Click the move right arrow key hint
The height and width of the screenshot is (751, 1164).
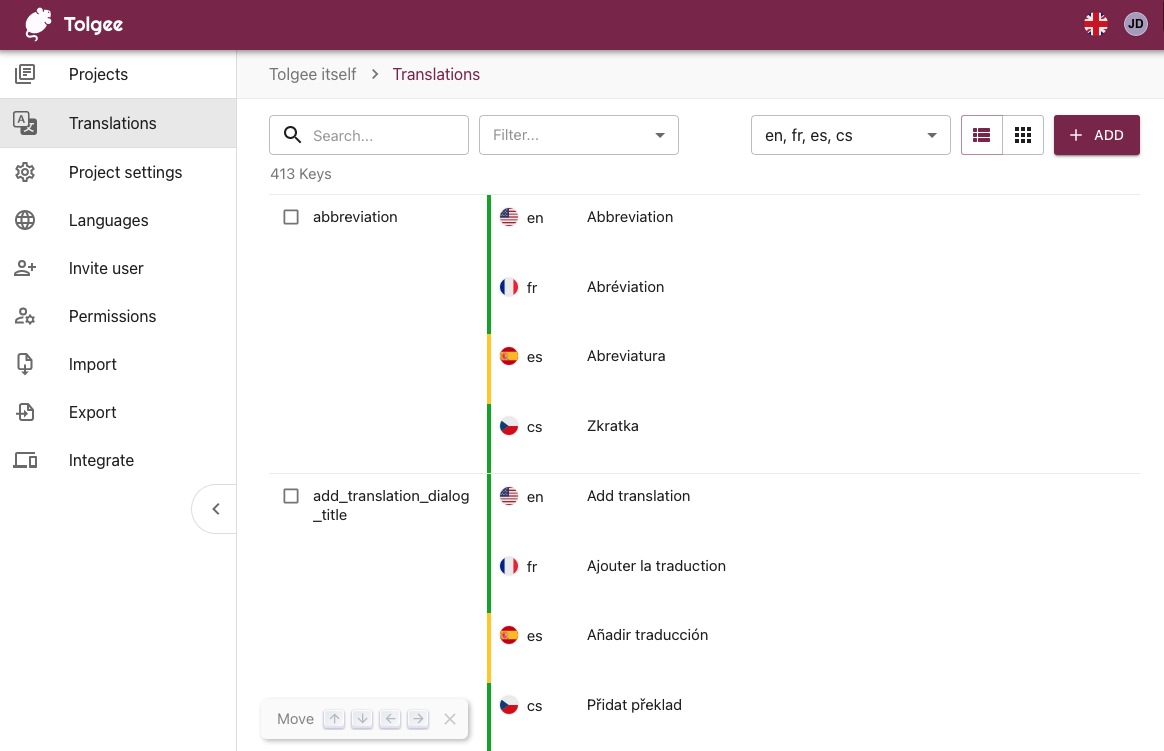418,718
